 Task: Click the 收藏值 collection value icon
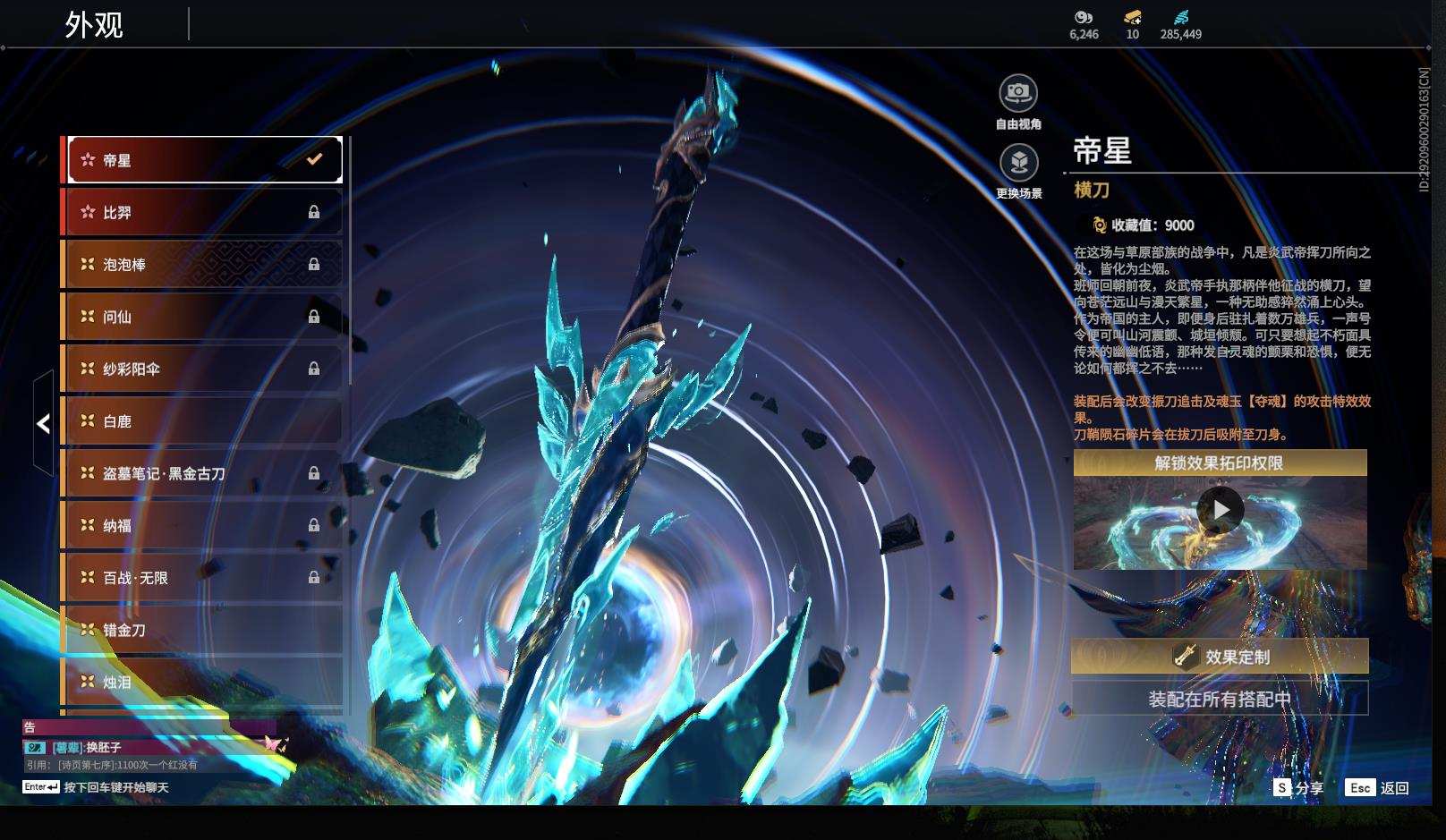tap(1100, 225)
